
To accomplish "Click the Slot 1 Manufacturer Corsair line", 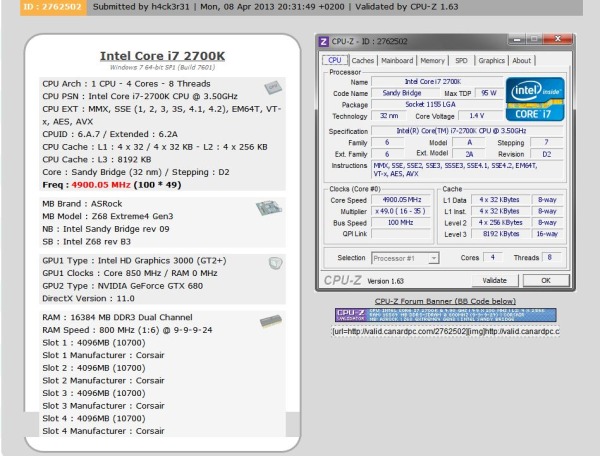I will pyautogui.click(x=103, y=355).
